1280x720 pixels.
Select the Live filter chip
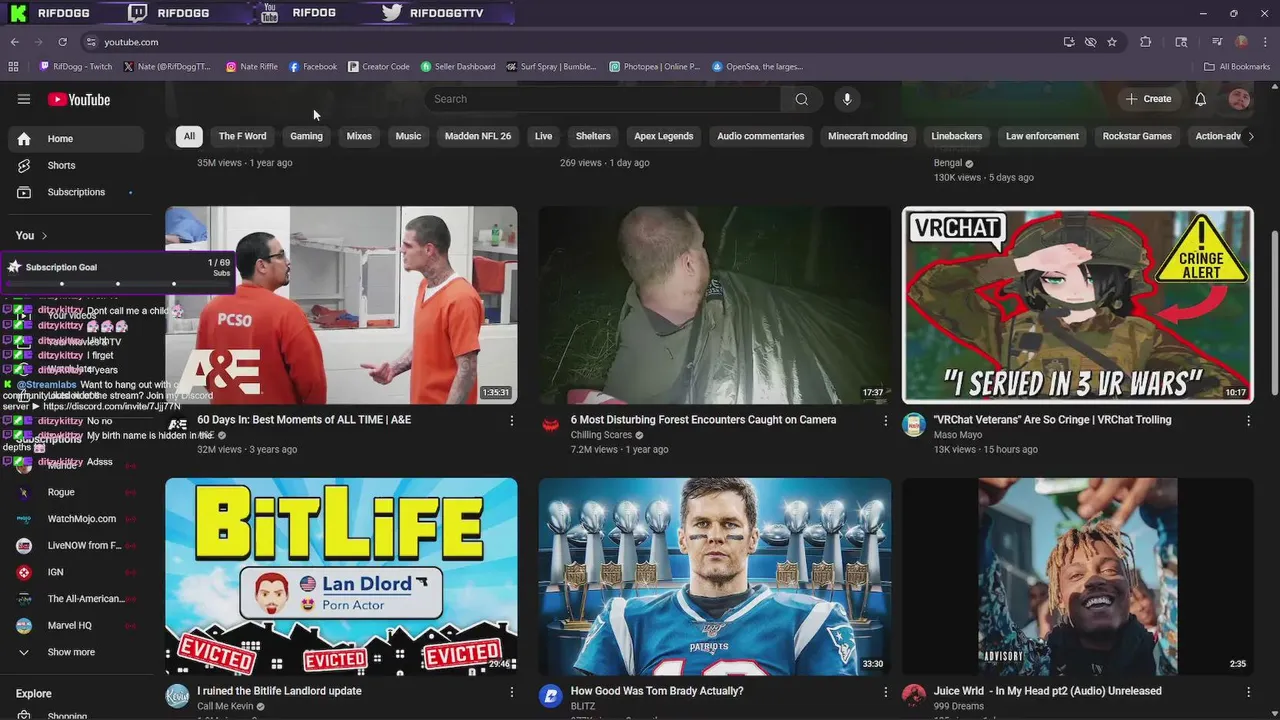pos(543,136)
